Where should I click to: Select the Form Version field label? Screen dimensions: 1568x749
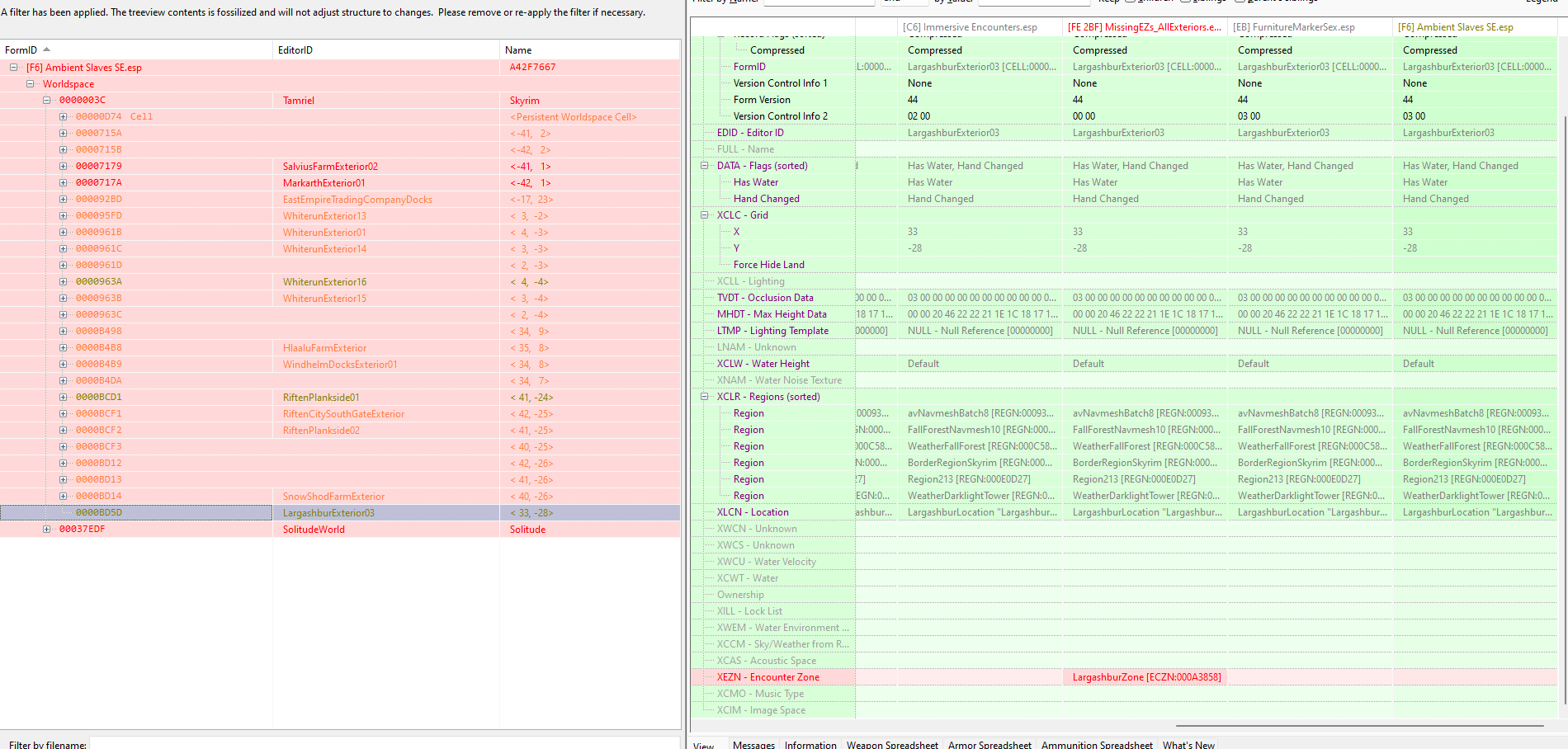762,100
